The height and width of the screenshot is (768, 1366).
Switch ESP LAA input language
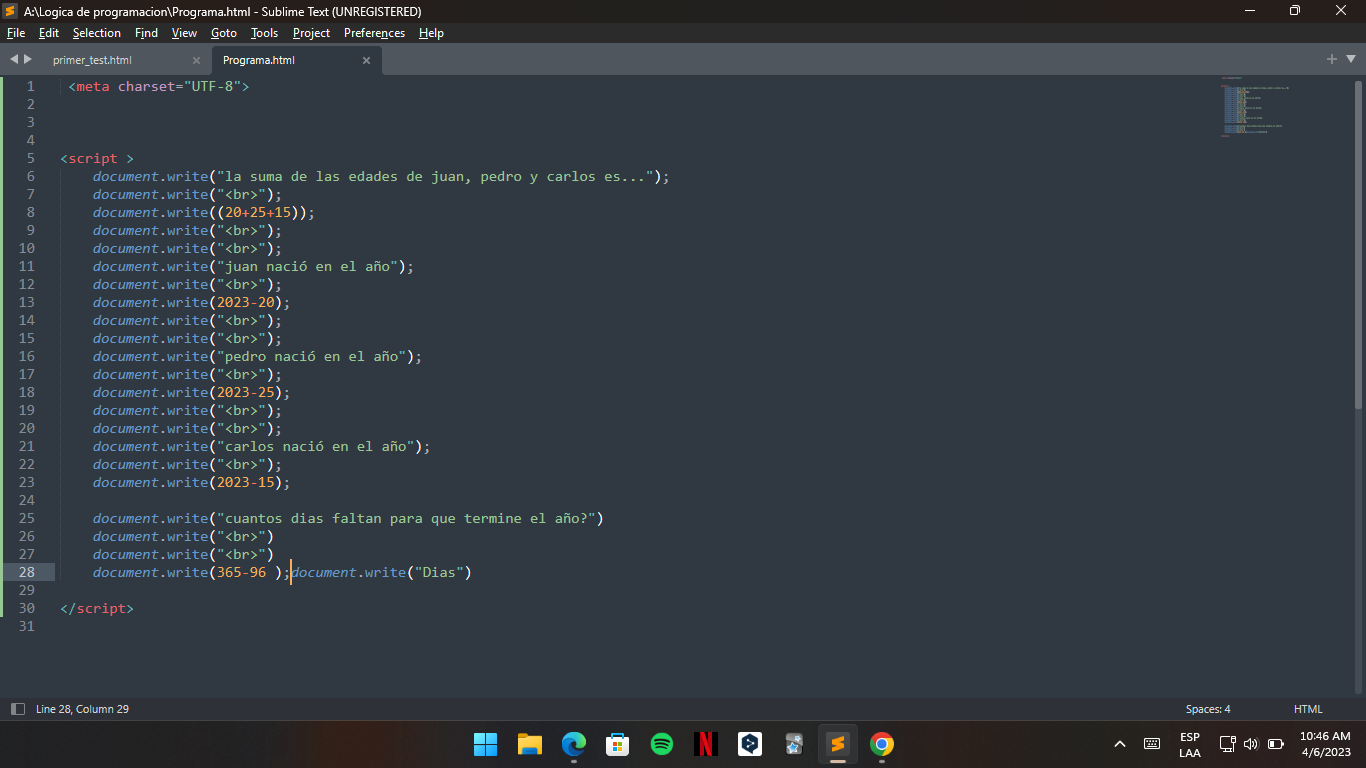tap(1190, 744)
